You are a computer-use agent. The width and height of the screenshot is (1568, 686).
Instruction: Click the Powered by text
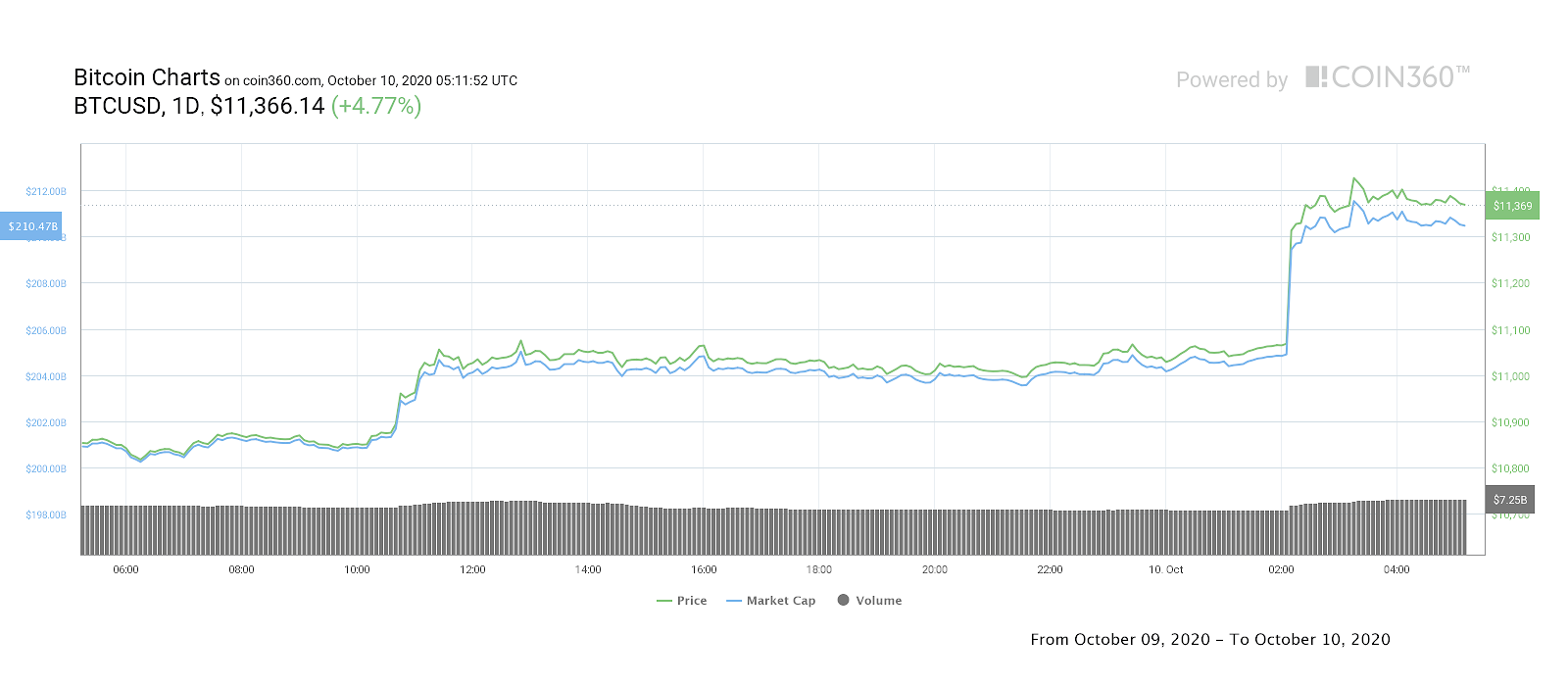click(1232, 80)
